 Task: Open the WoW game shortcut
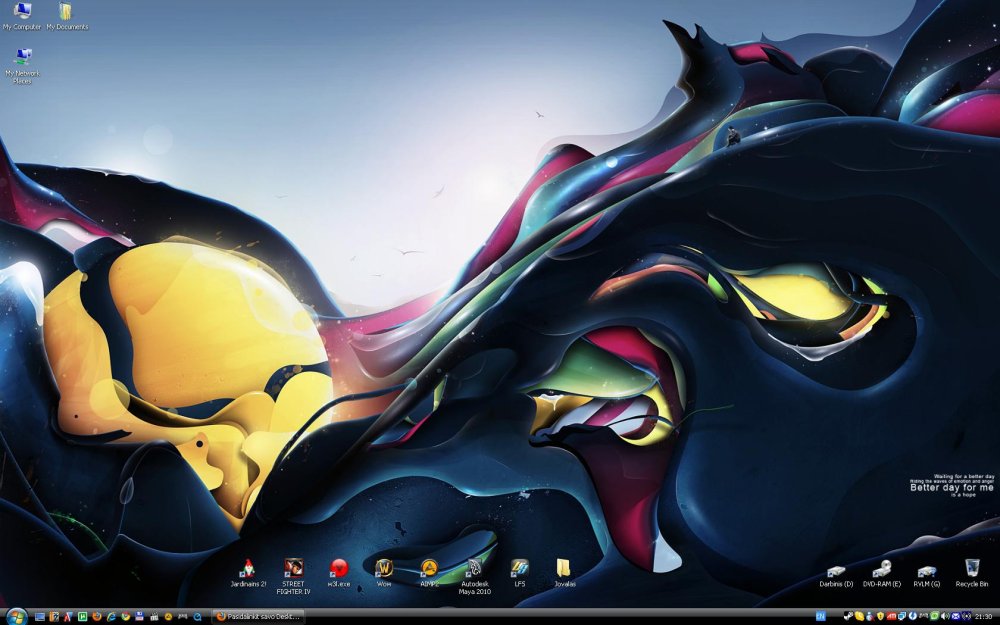(x=384, y=568)
